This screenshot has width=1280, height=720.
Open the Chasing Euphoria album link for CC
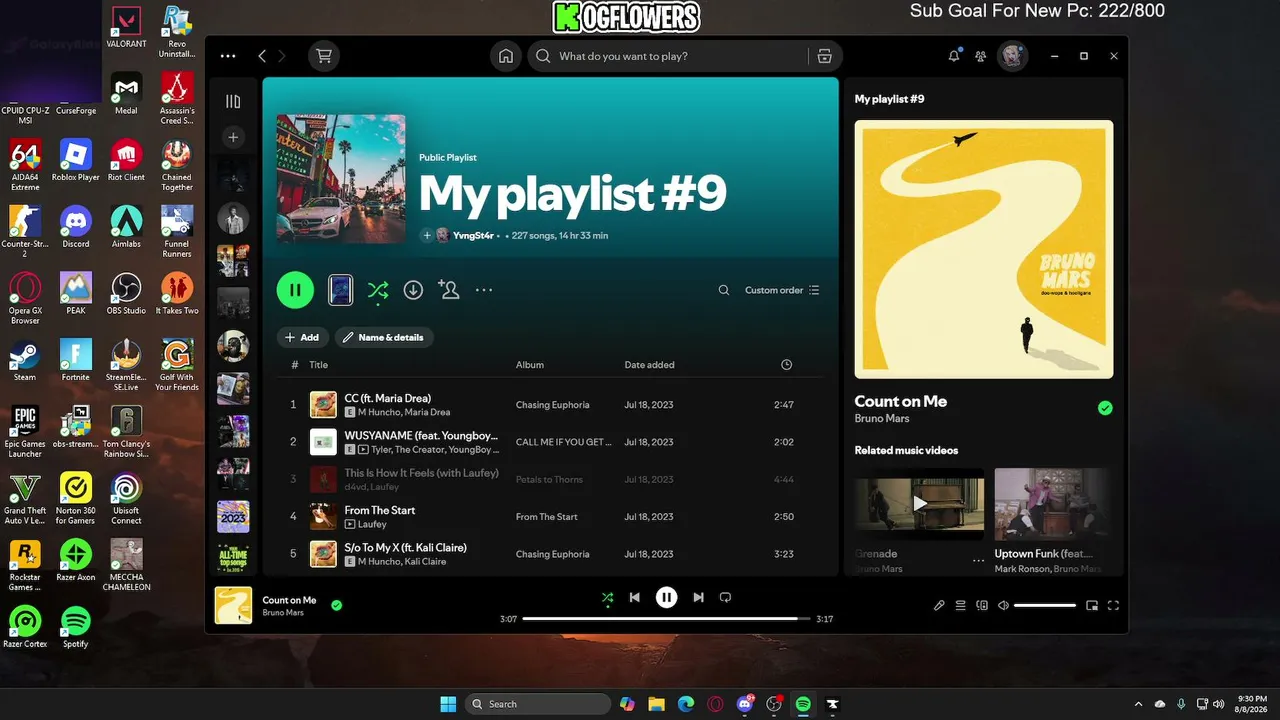552,405
